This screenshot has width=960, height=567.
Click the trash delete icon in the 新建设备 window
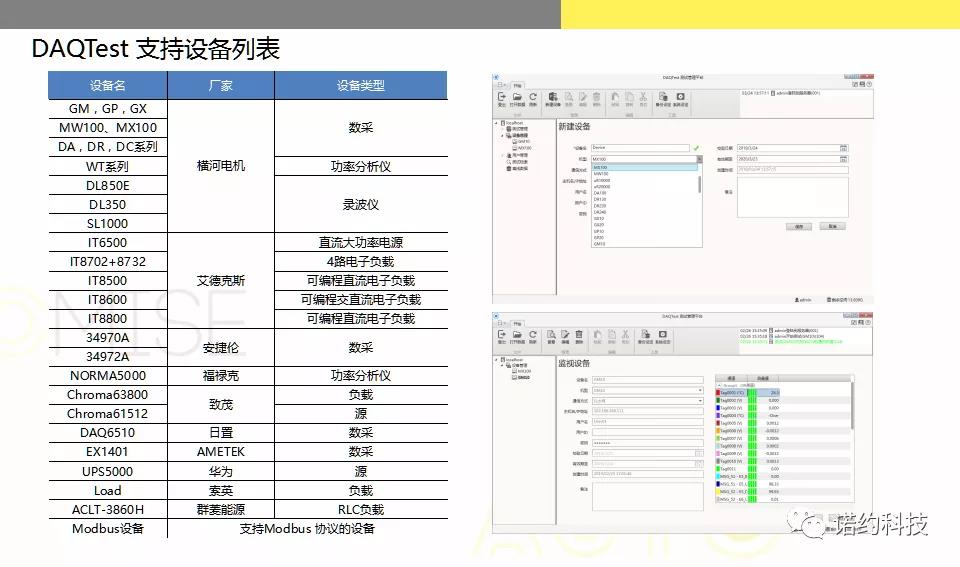(x=596, y=97)
